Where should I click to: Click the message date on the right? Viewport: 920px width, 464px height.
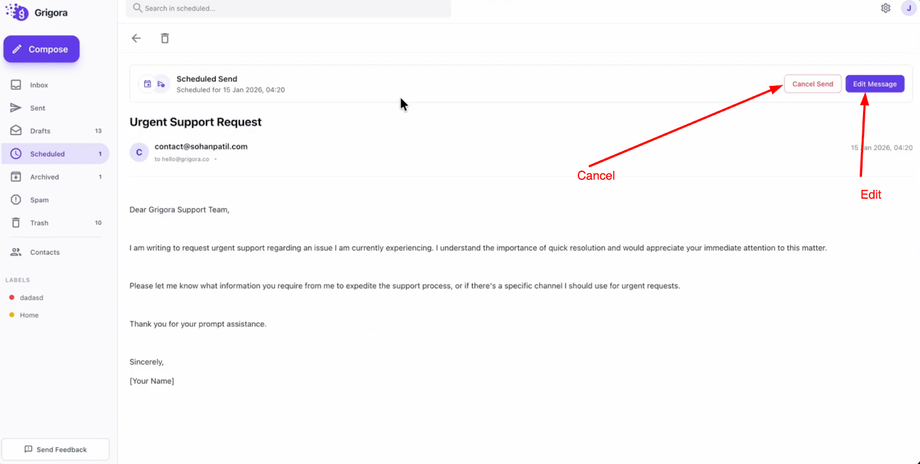882,148
